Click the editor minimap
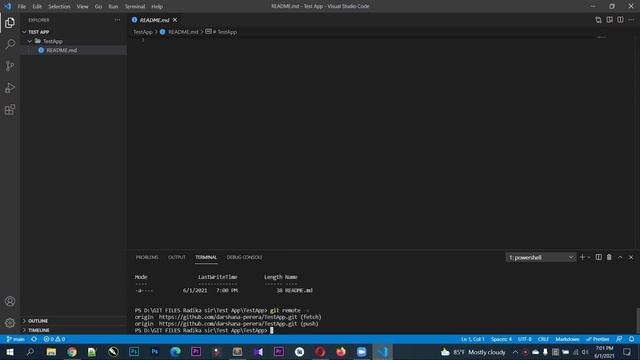The width and height of the screenshot is (640, 360). 602,38
